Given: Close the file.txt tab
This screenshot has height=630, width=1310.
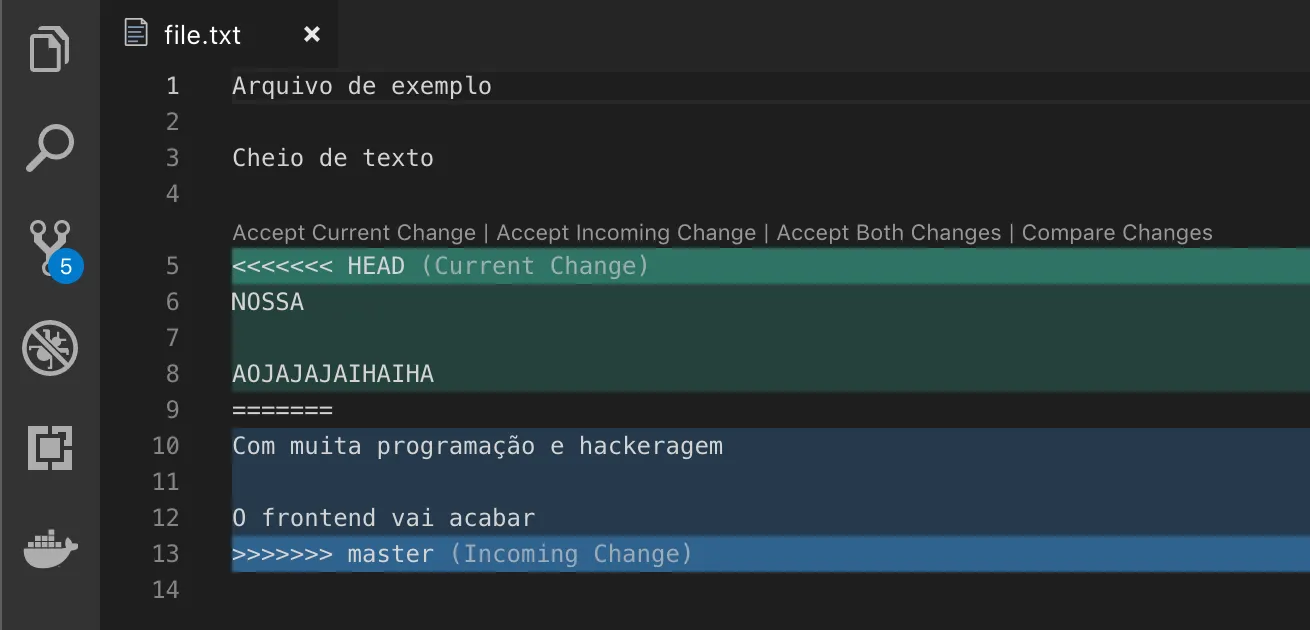Looking at the screenshot, I should (311, 33).
